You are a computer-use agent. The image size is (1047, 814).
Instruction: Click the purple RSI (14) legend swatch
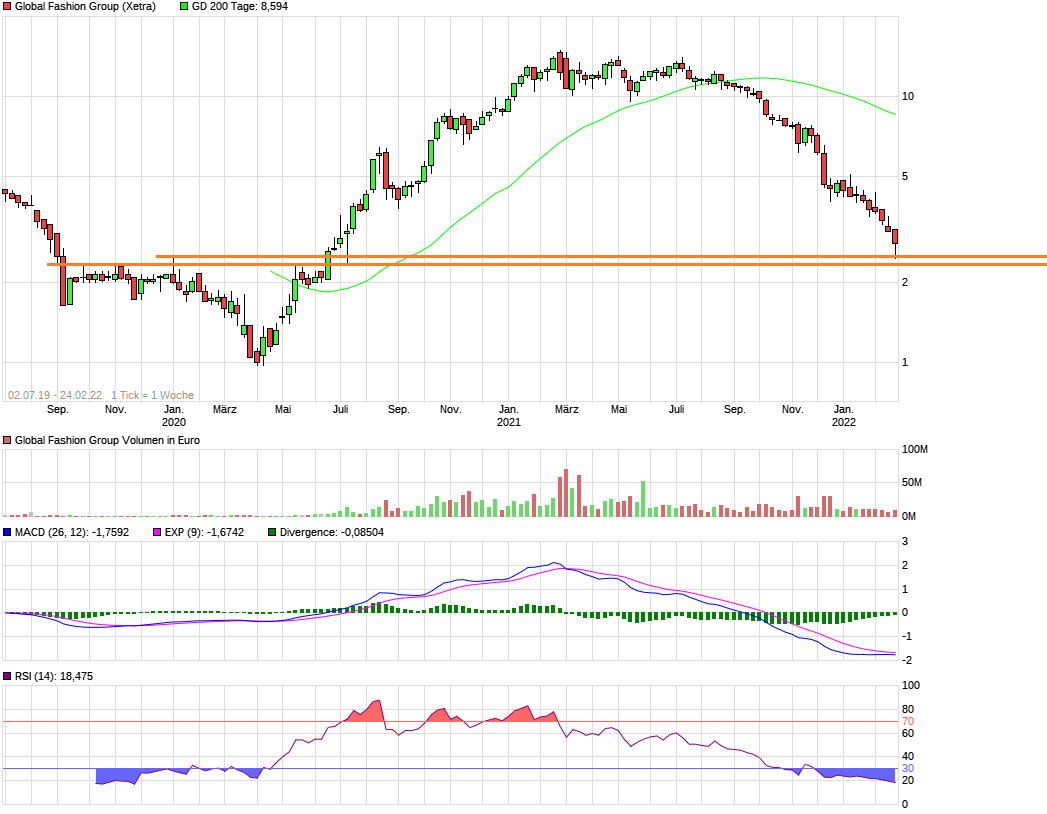[x=7, y=676]
